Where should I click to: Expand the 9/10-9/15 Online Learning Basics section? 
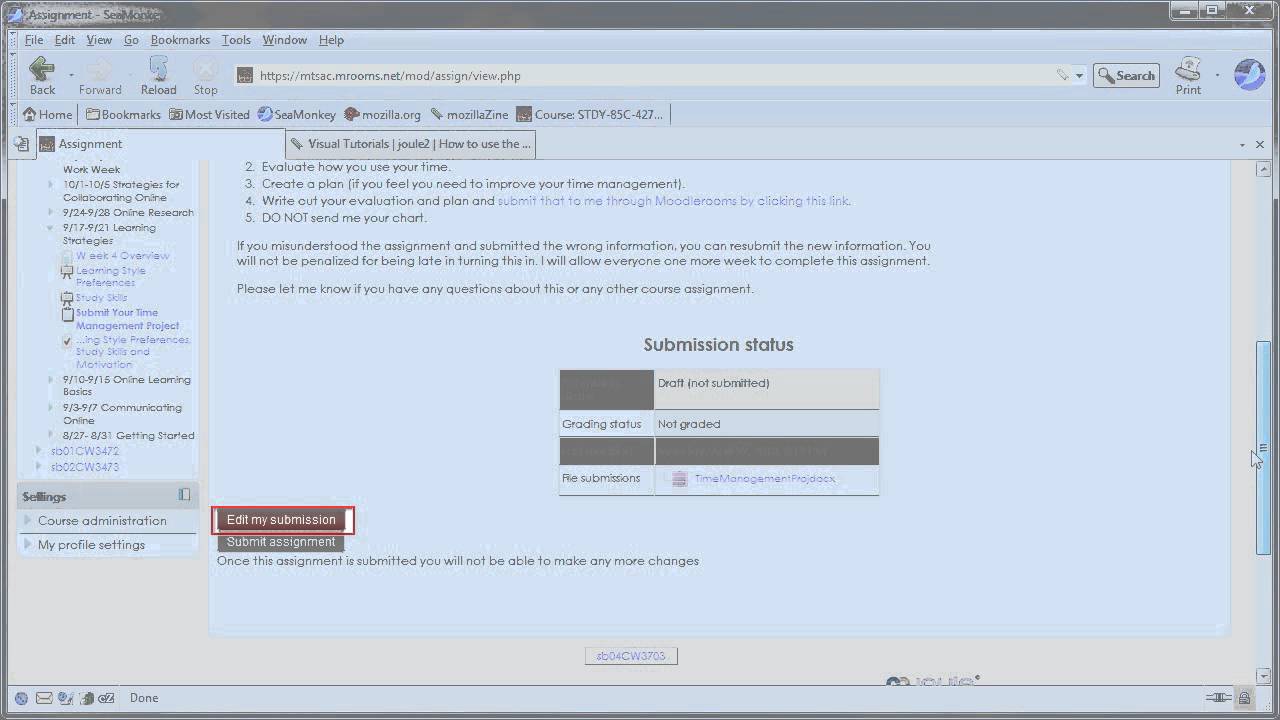click(x=52, y=380)
